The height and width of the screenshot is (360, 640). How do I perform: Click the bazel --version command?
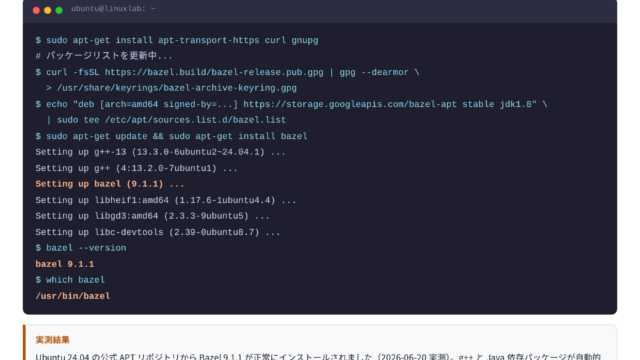(81, 248)
